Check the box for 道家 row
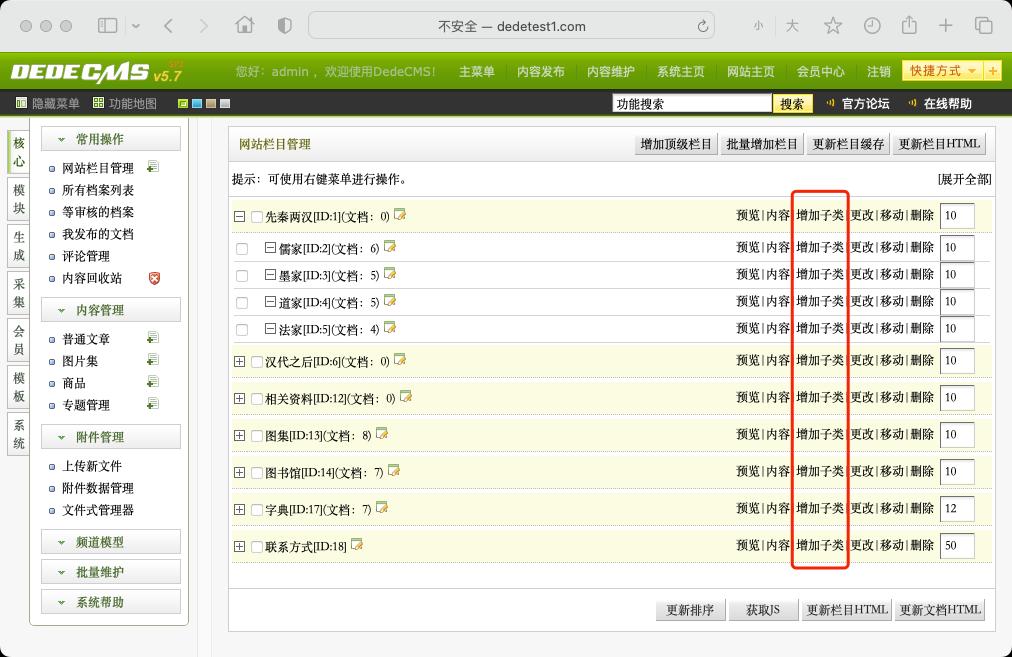This screenshot has height=657, width=1012. (x=242, y=303)
